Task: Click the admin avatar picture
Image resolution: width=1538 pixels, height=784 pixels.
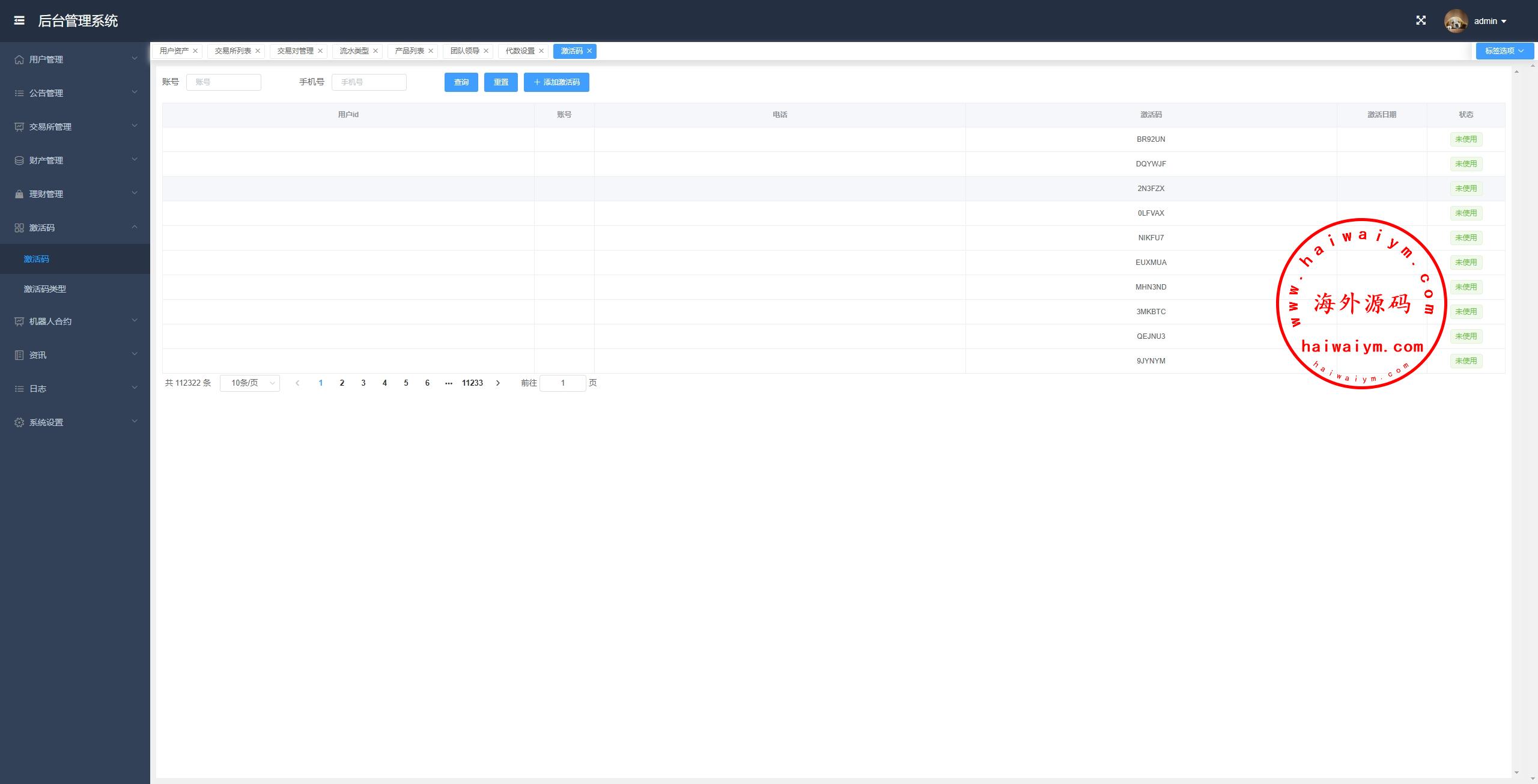Action: tap(1456, 21)
